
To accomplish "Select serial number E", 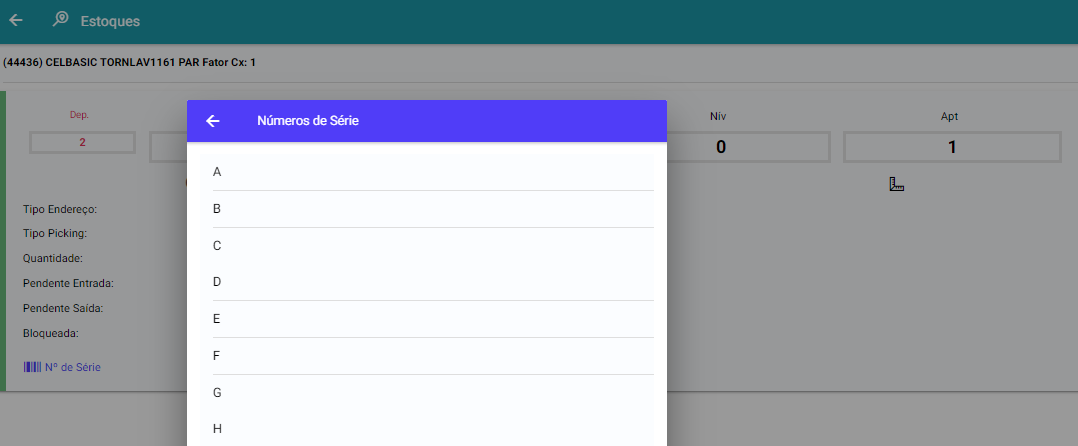I will click(433, 319).
